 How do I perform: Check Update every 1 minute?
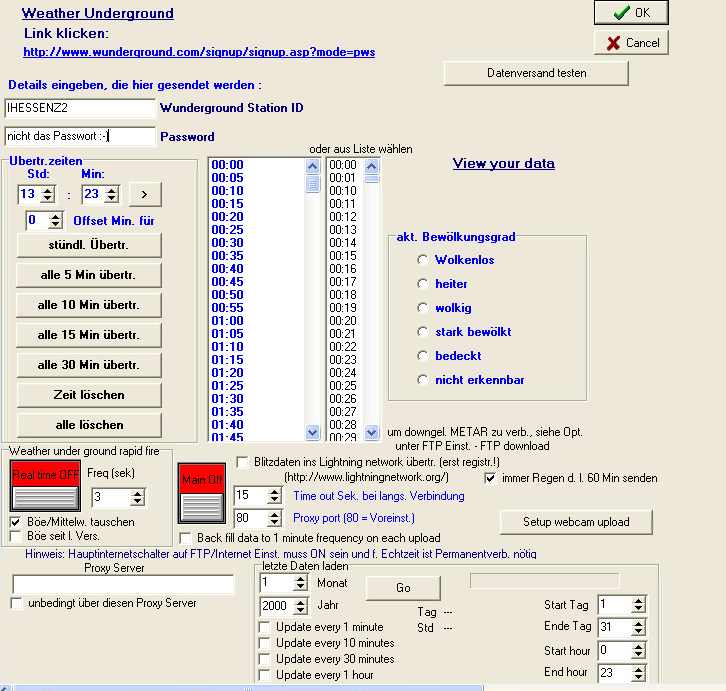pyautogui.click(x=264, y=627)
